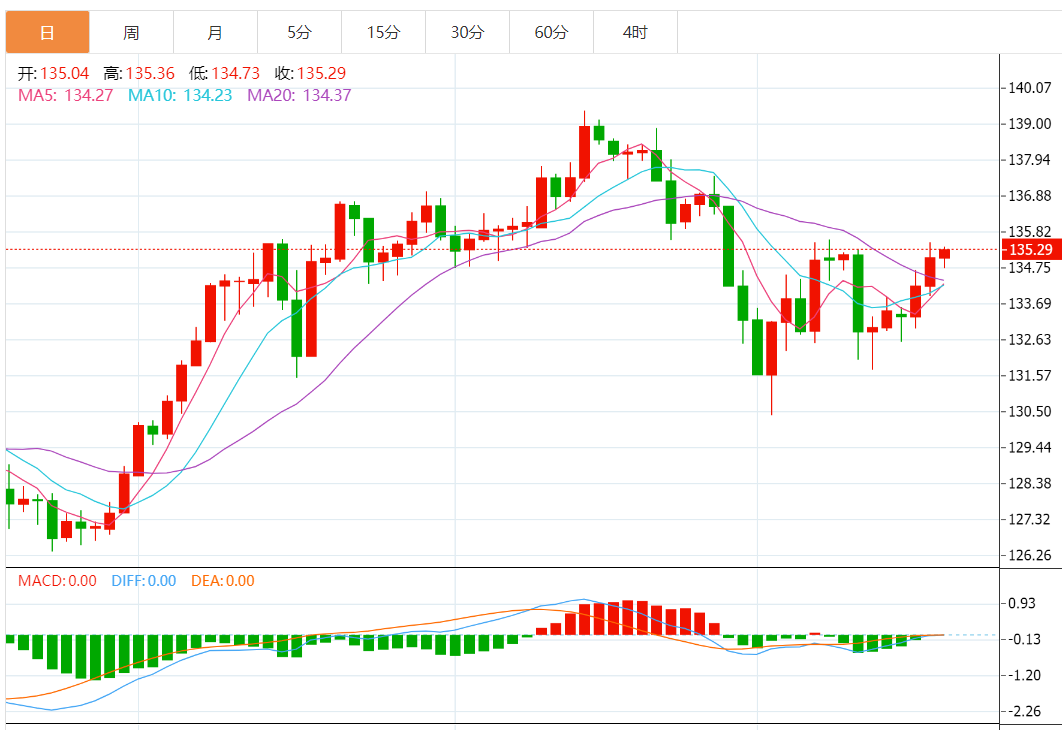Viewport: 1062px width, 730px height.
Task: Switch to the 月 monthly tab
Action: point(215,32)
